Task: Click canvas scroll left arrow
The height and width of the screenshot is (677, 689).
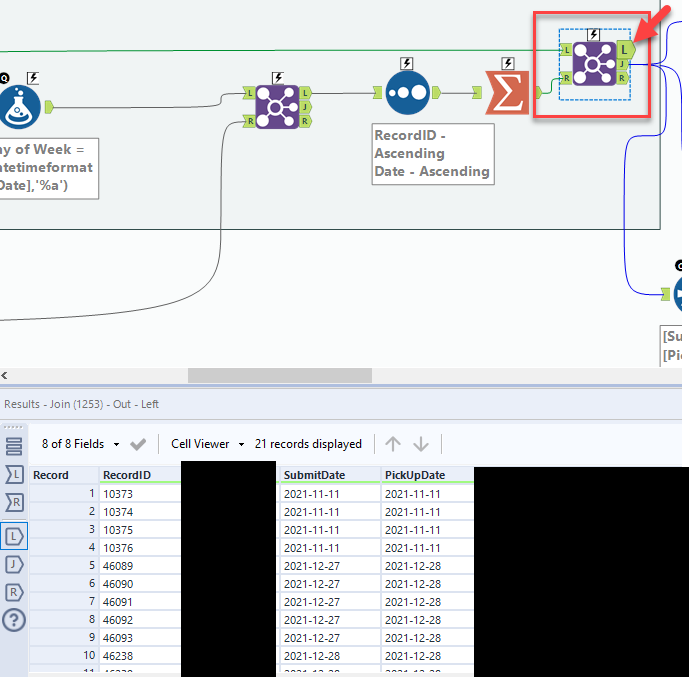Action: 4,376
